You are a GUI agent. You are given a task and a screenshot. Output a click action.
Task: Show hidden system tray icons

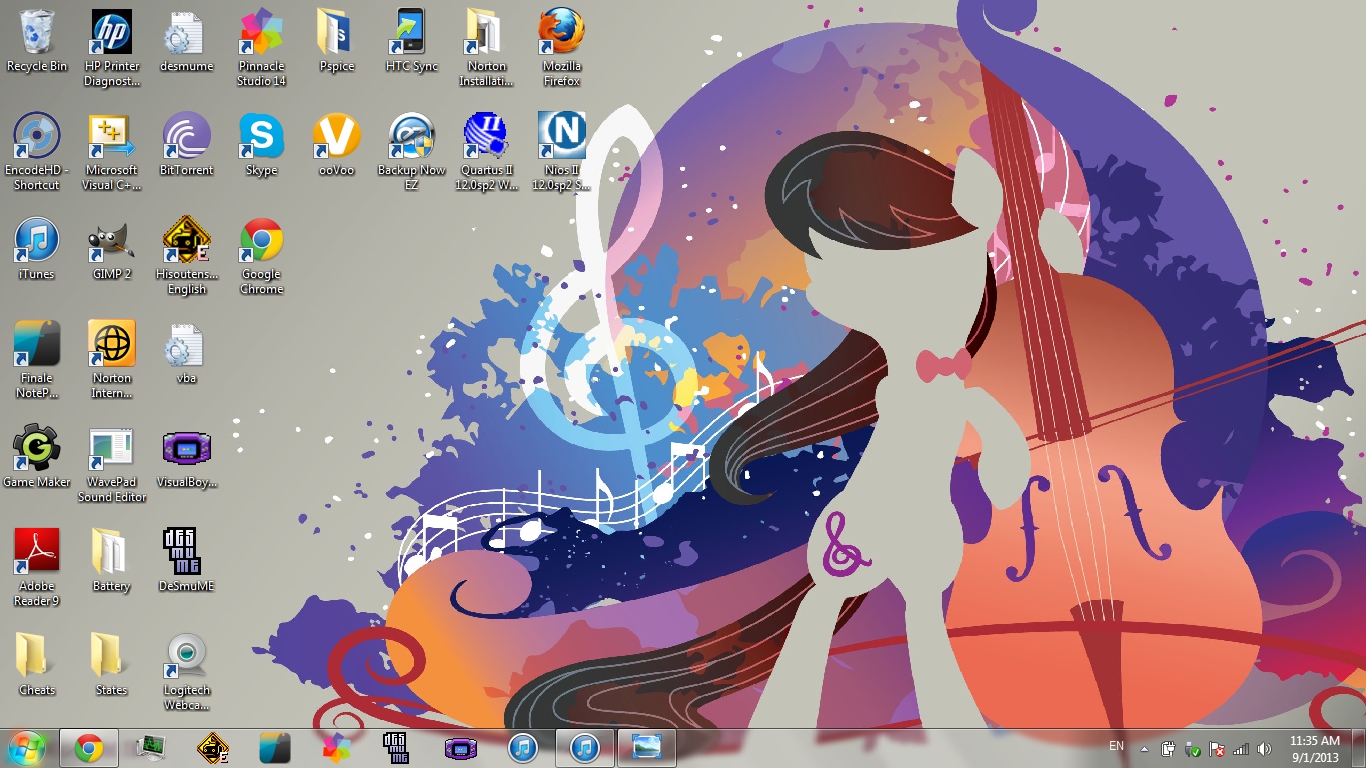tap(1144, 748)
